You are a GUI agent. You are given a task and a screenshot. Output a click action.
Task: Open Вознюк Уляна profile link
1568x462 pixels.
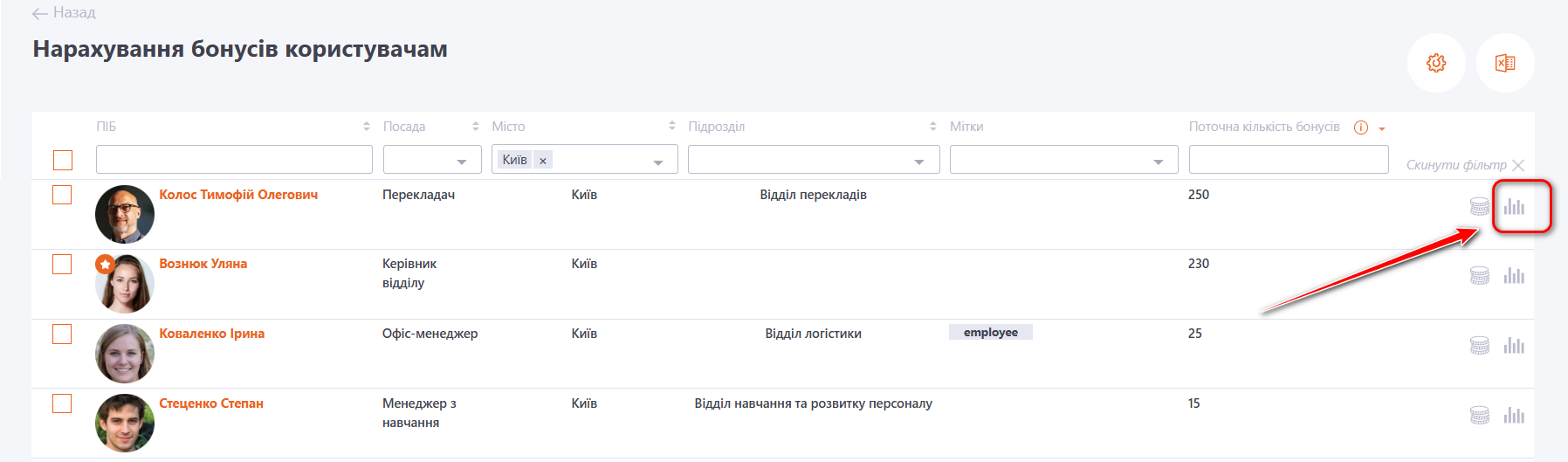click(203, 264)
